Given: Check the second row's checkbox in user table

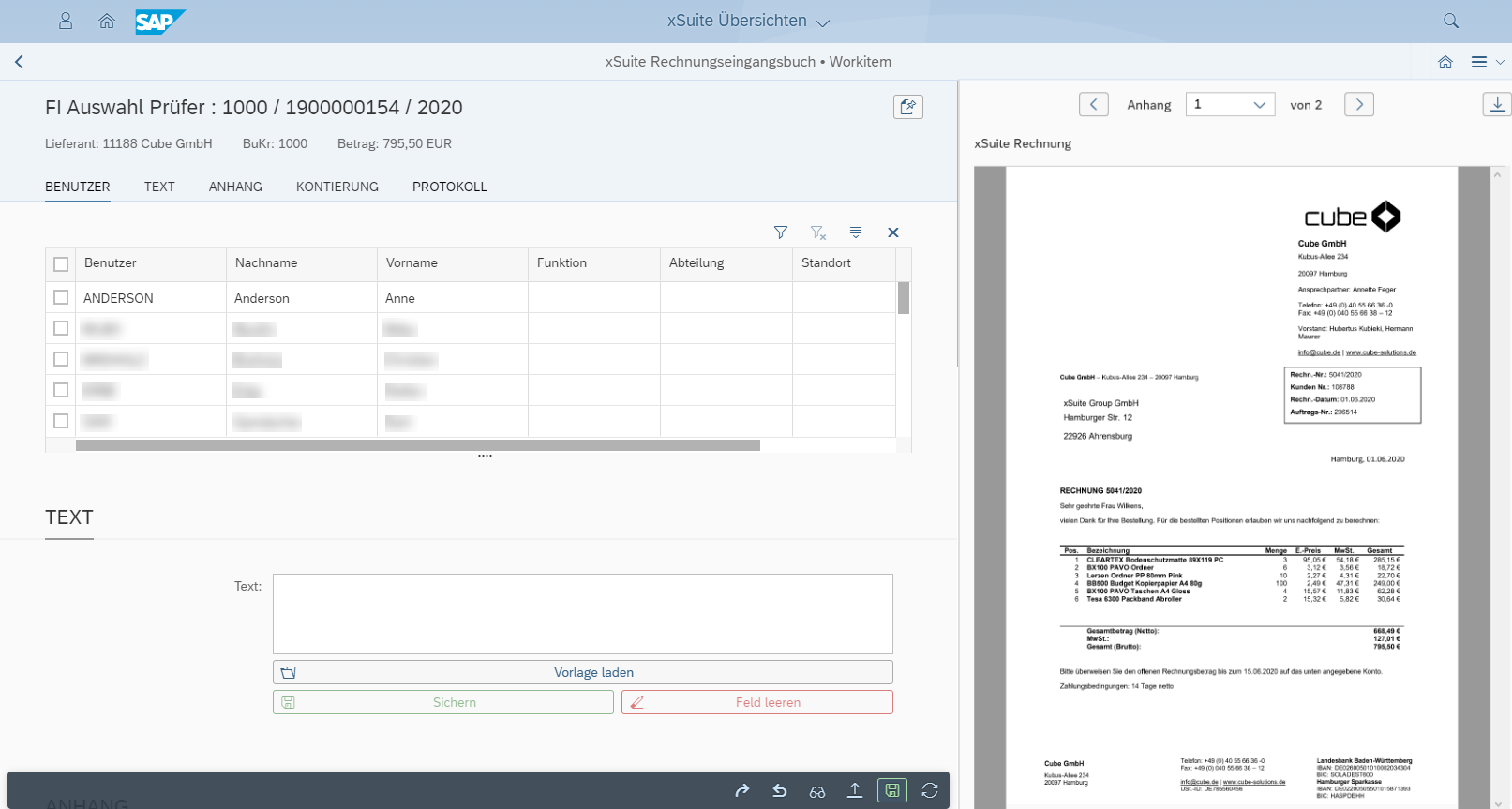Looking at the screenshot, I should [61, 328].
